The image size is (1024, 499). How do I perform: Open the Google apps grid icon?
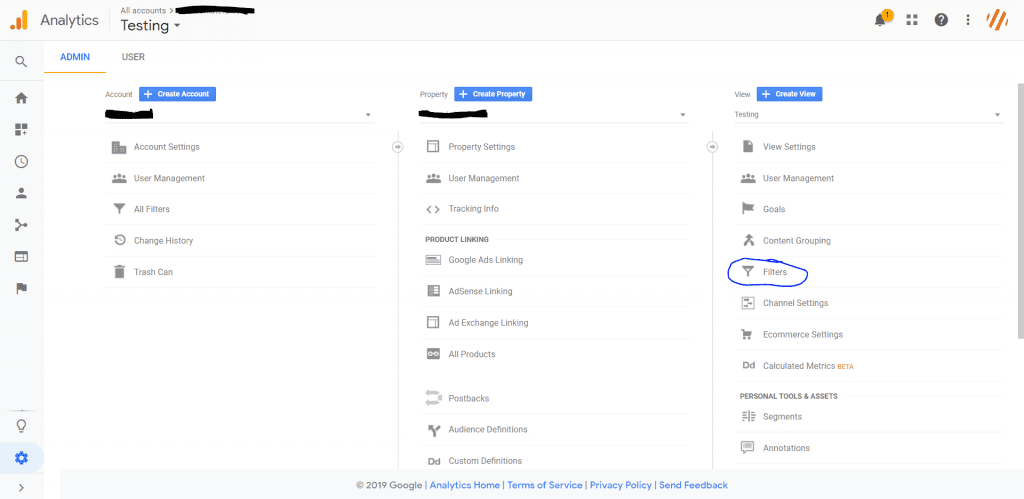[912, 20]
